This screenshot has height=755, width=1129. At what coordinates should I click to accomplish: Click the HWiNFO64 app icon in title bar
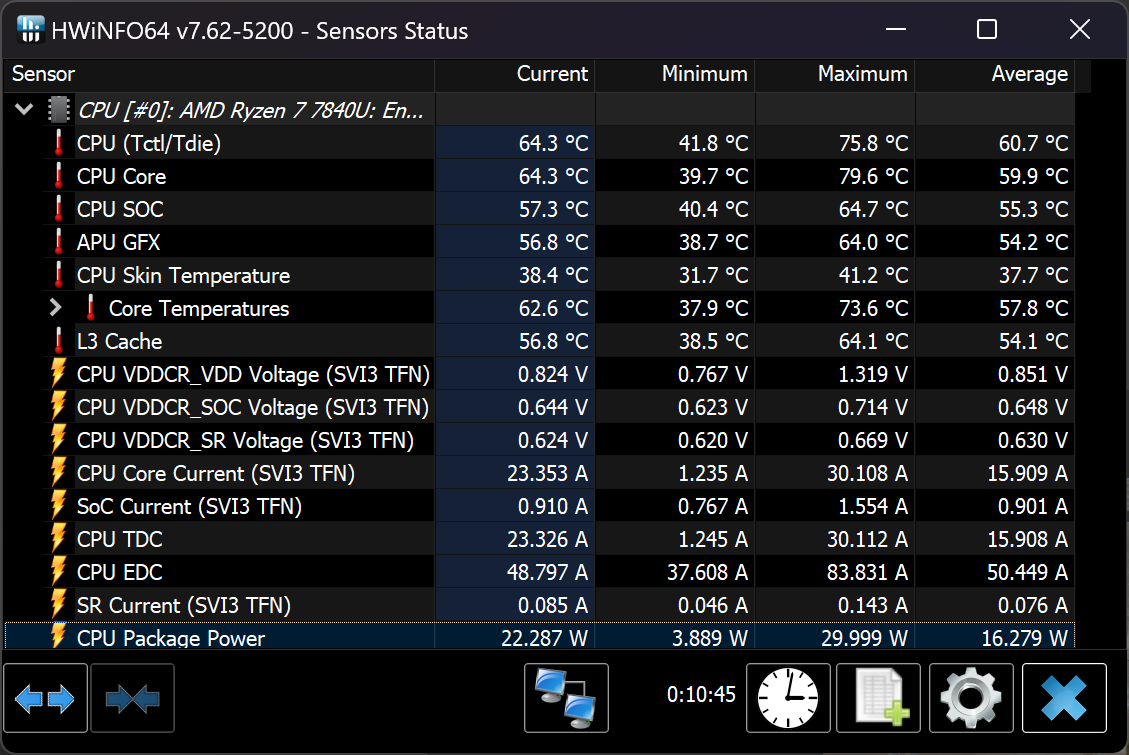(31, 30)
